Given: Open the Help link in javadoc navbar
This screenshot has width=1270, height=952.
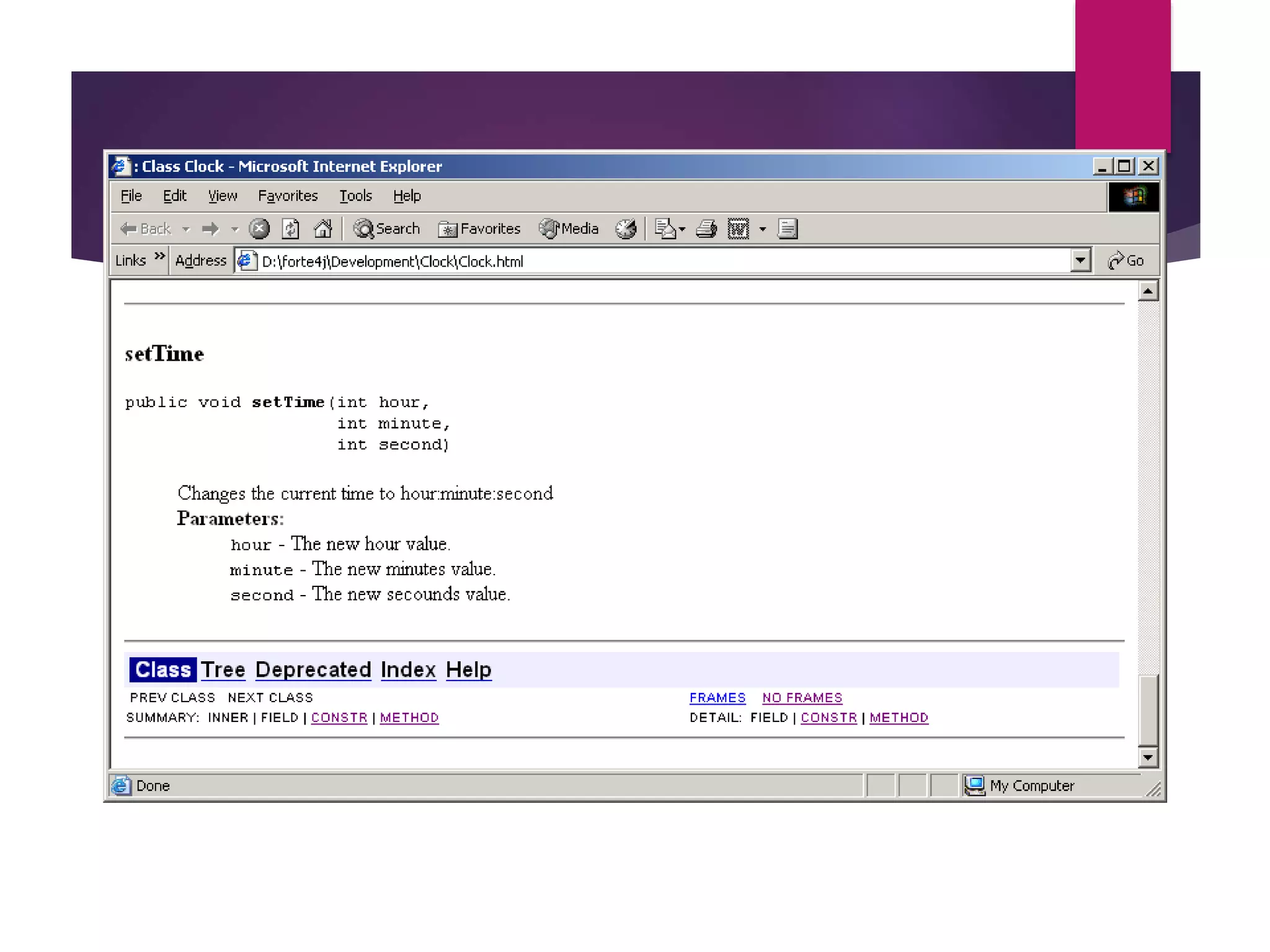Looking at the screenshot, I should click(469, 670).
